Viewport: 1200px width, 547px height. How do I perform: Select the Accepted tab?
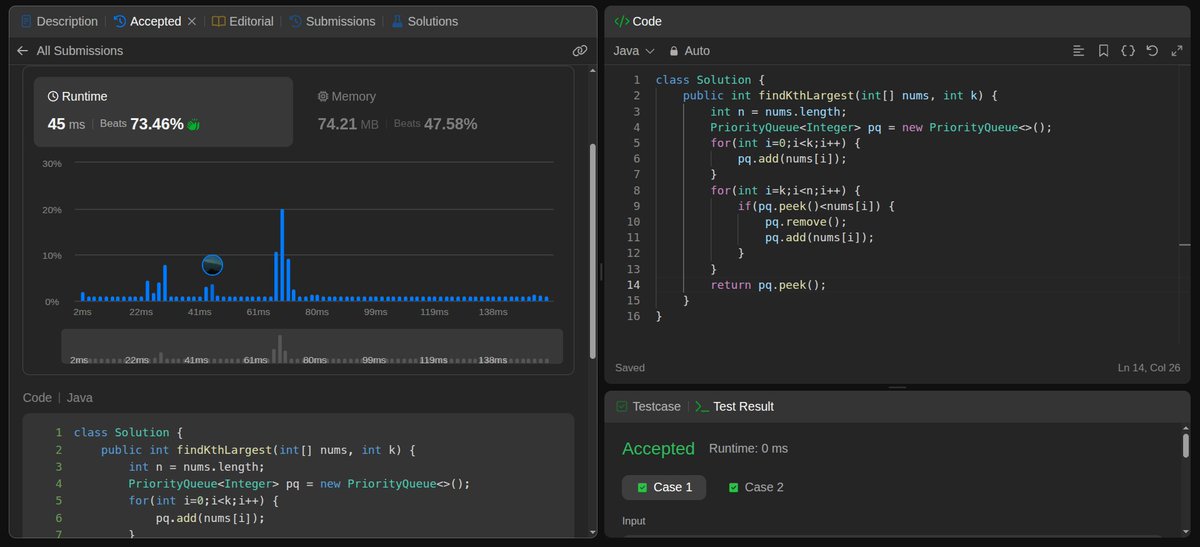click(x=155, y=21)
